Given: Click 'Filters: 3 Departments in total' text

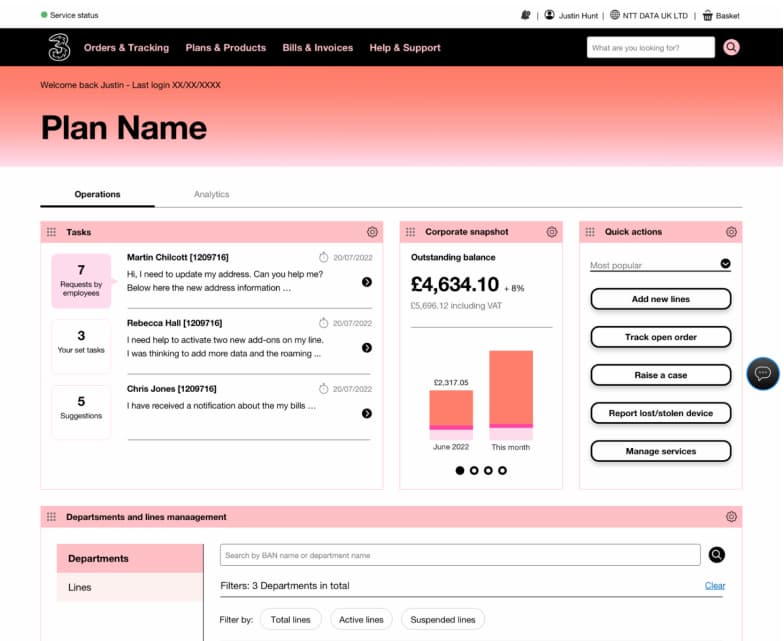Looking at the screenshot, I should pyautogui.click(x=284, y=586).
